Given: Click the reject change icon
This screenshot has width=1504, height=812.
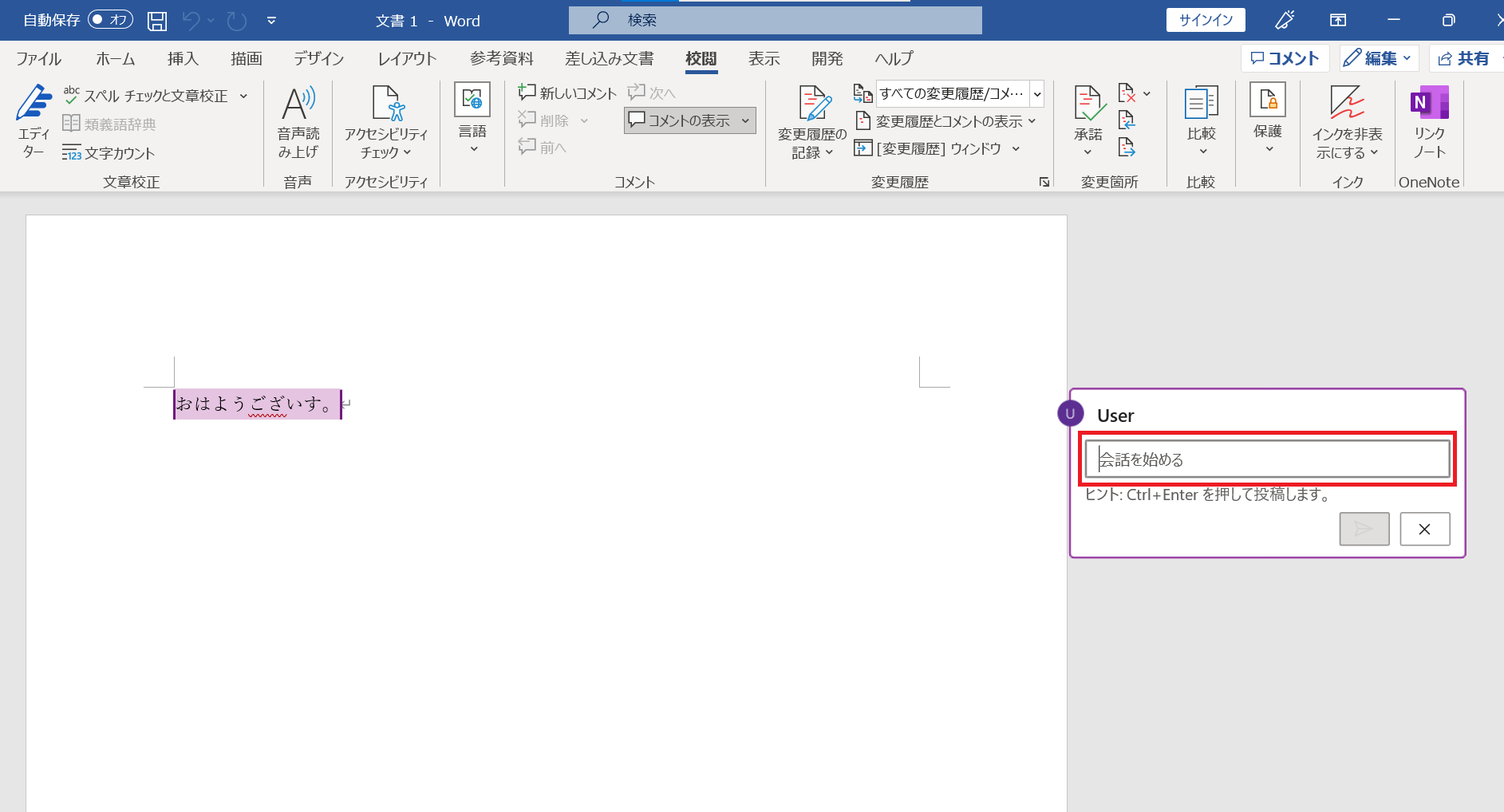Looking at the screenshot, I should pyautogui.click(x=1127, y=93).
